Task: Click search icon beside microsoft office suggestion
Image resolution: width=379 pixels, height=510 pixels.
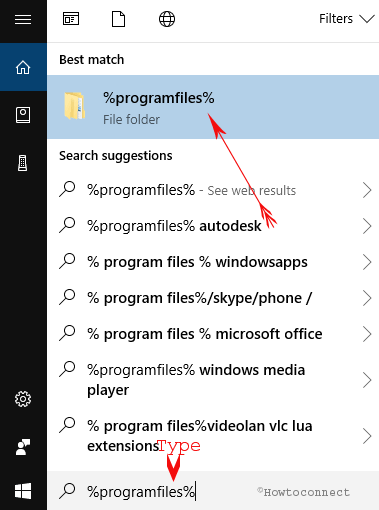Action: [67, 333]
